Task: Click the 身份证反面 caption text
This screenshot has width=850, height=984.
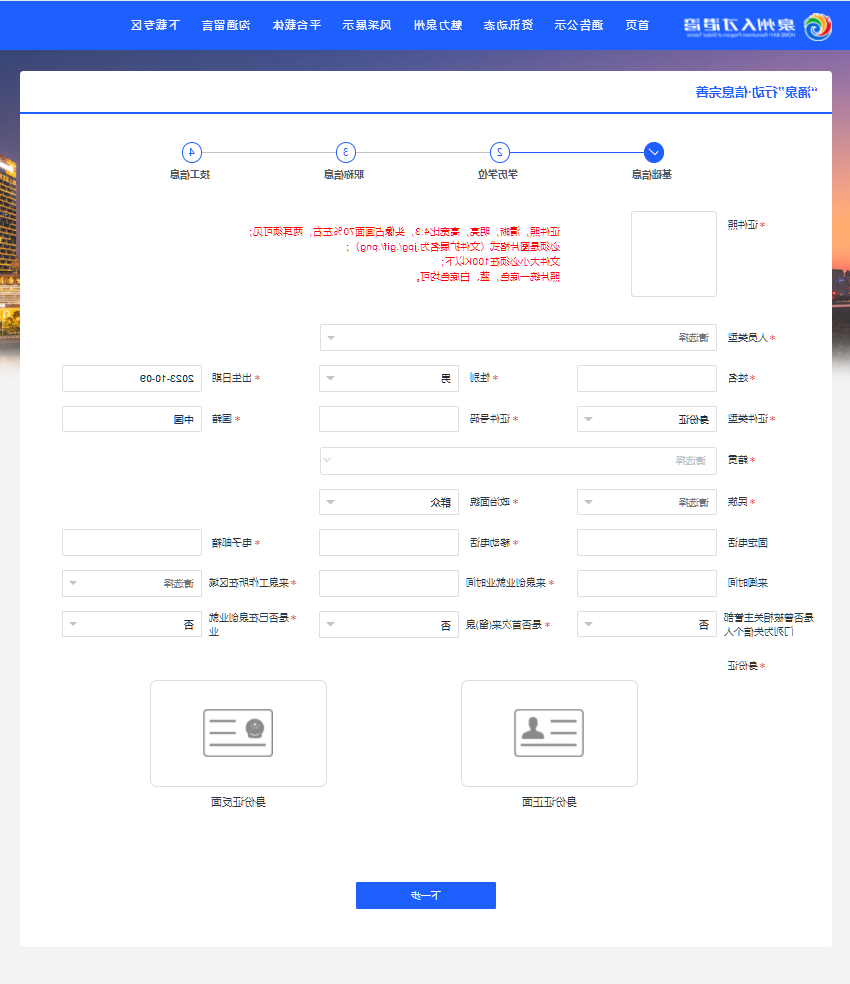Action: coord(239,802)
